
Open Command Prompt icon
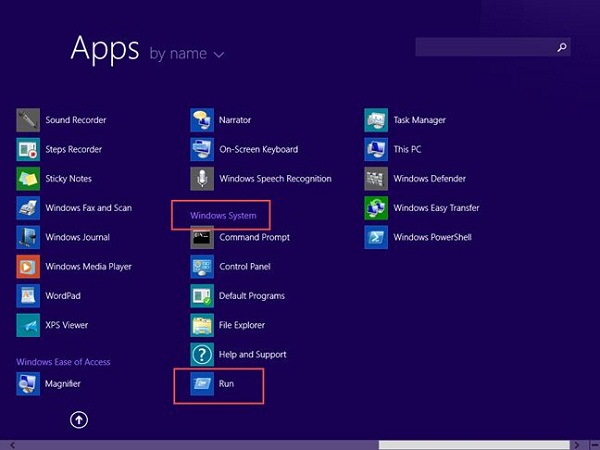point(202,237)
